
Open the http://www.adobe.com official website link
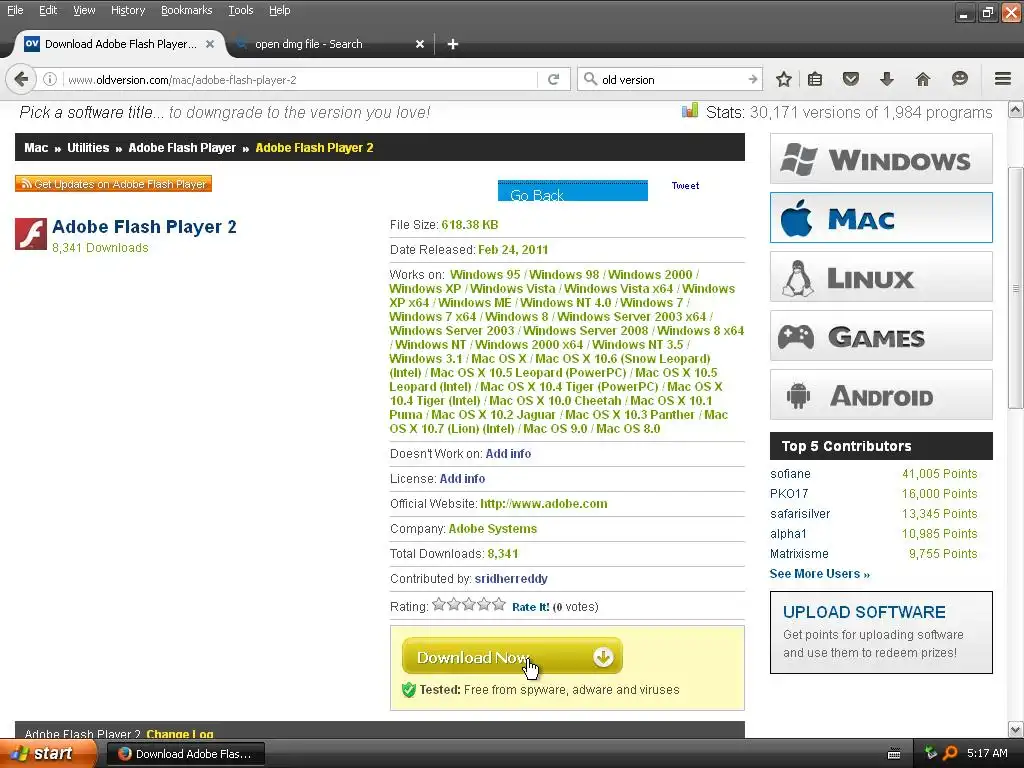pyautogui.click(x=543, y=504)
